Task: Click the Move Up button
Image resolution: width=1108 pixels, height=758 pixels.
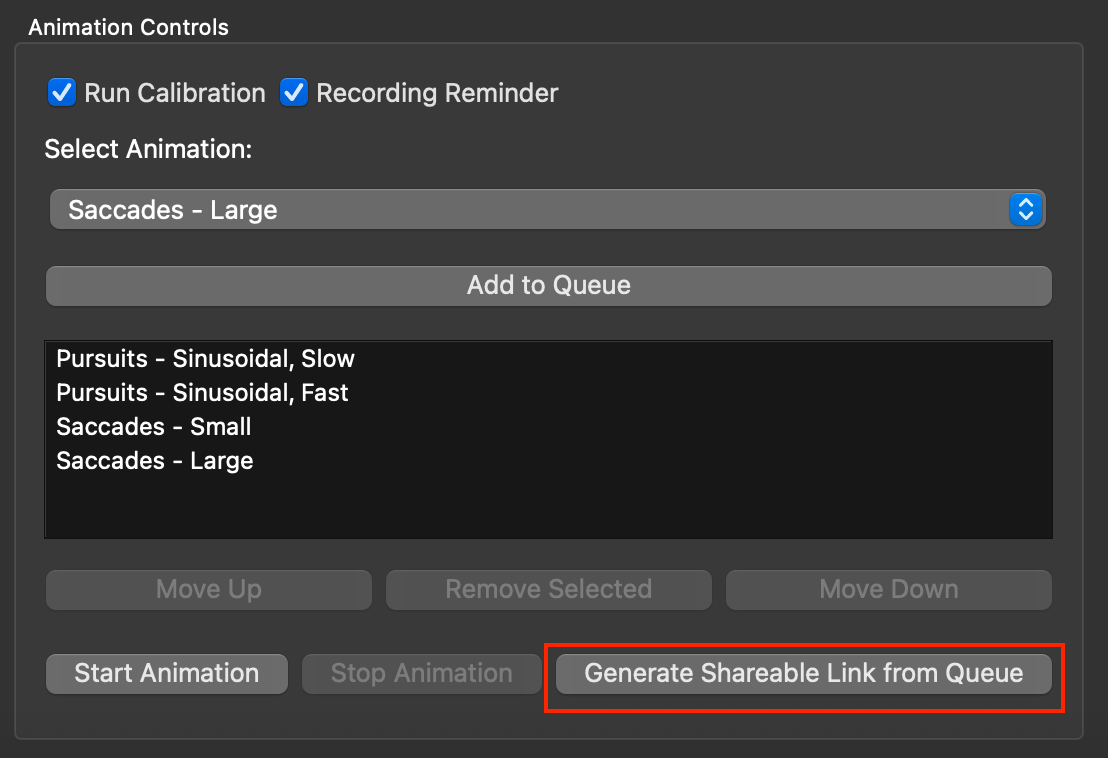Action: (x=209, y=590)
